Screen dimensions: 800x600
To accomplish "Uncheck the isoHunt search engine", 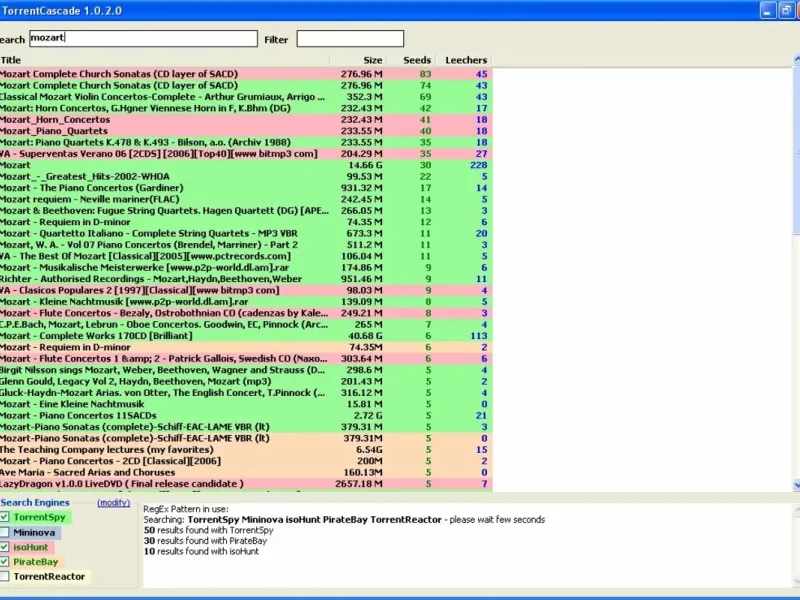I will [5, 548].
